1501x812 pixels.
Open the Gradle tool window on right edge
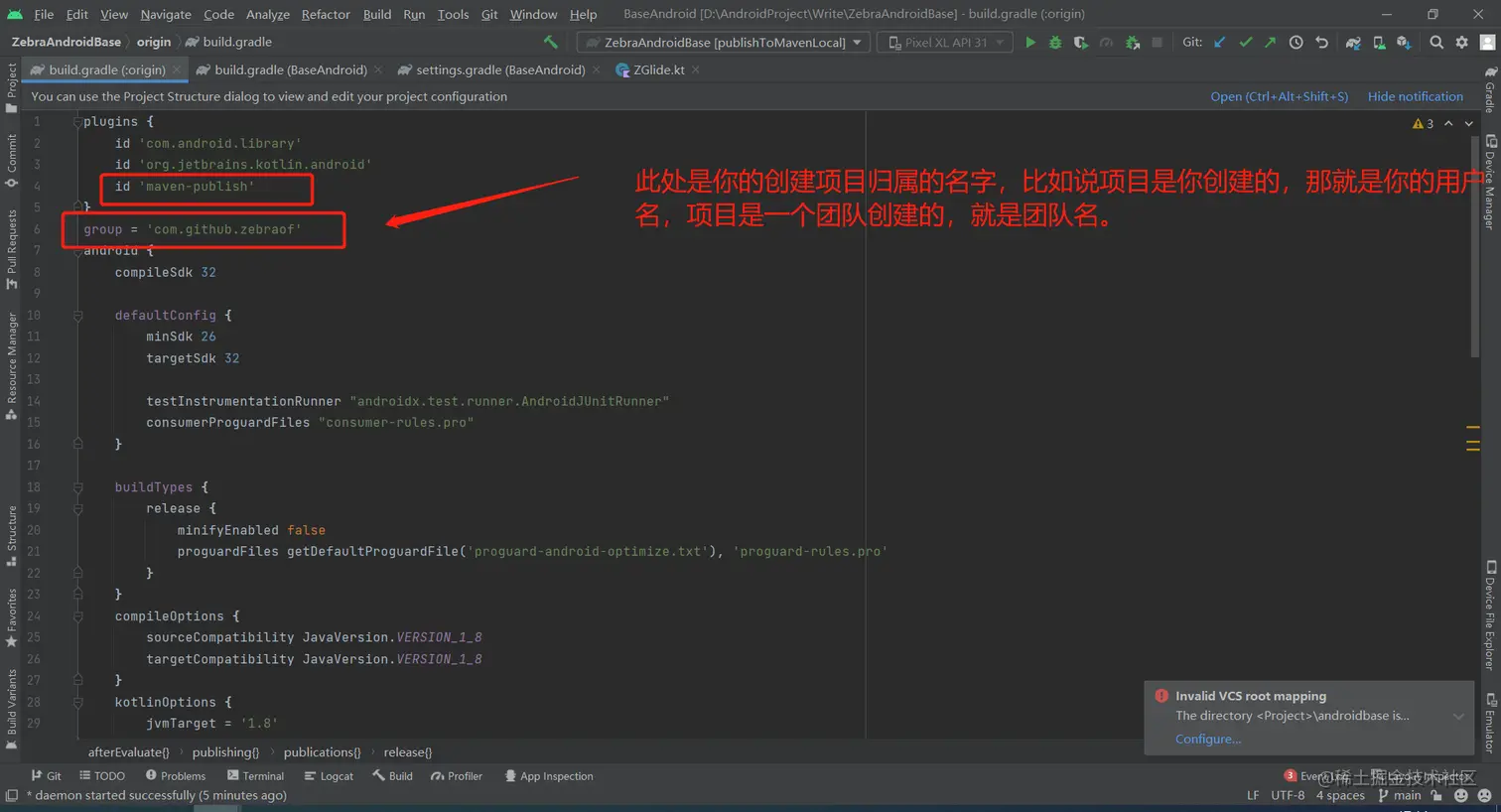[x=1490, y=89]
